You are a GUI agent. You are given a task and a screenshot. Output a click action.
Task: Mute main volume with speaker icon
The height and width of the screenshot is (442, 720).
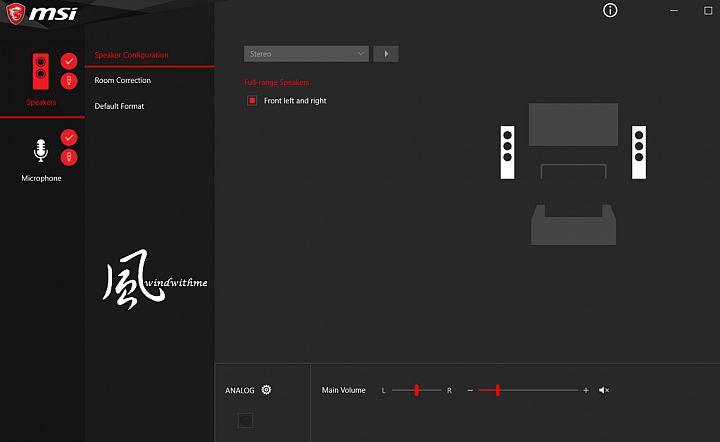click(604, 390)
